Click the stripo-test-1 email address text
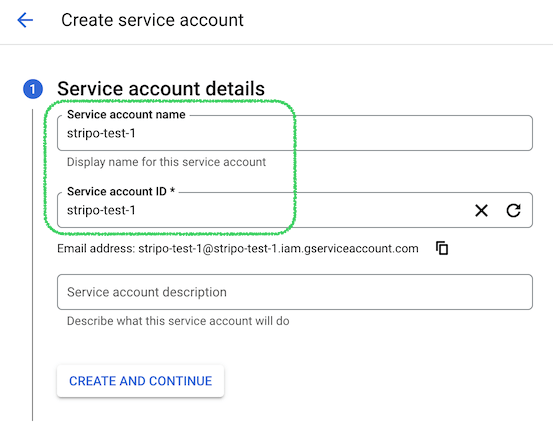Image resolution: width=553 pixels, height=427 pixels. (x=278, y=249)
